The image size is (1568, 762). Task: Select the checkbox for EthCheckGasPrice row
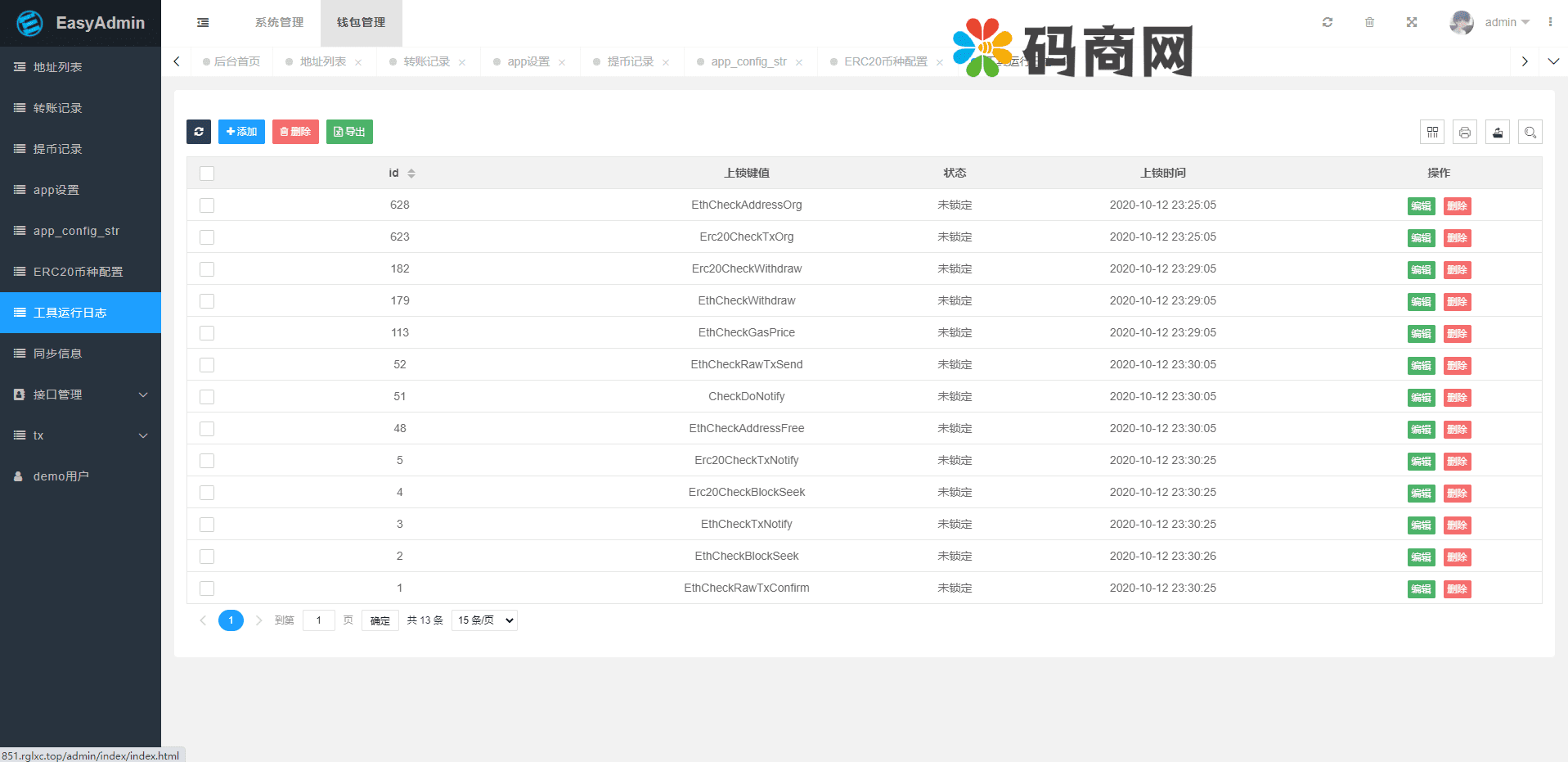pos(207,333)
